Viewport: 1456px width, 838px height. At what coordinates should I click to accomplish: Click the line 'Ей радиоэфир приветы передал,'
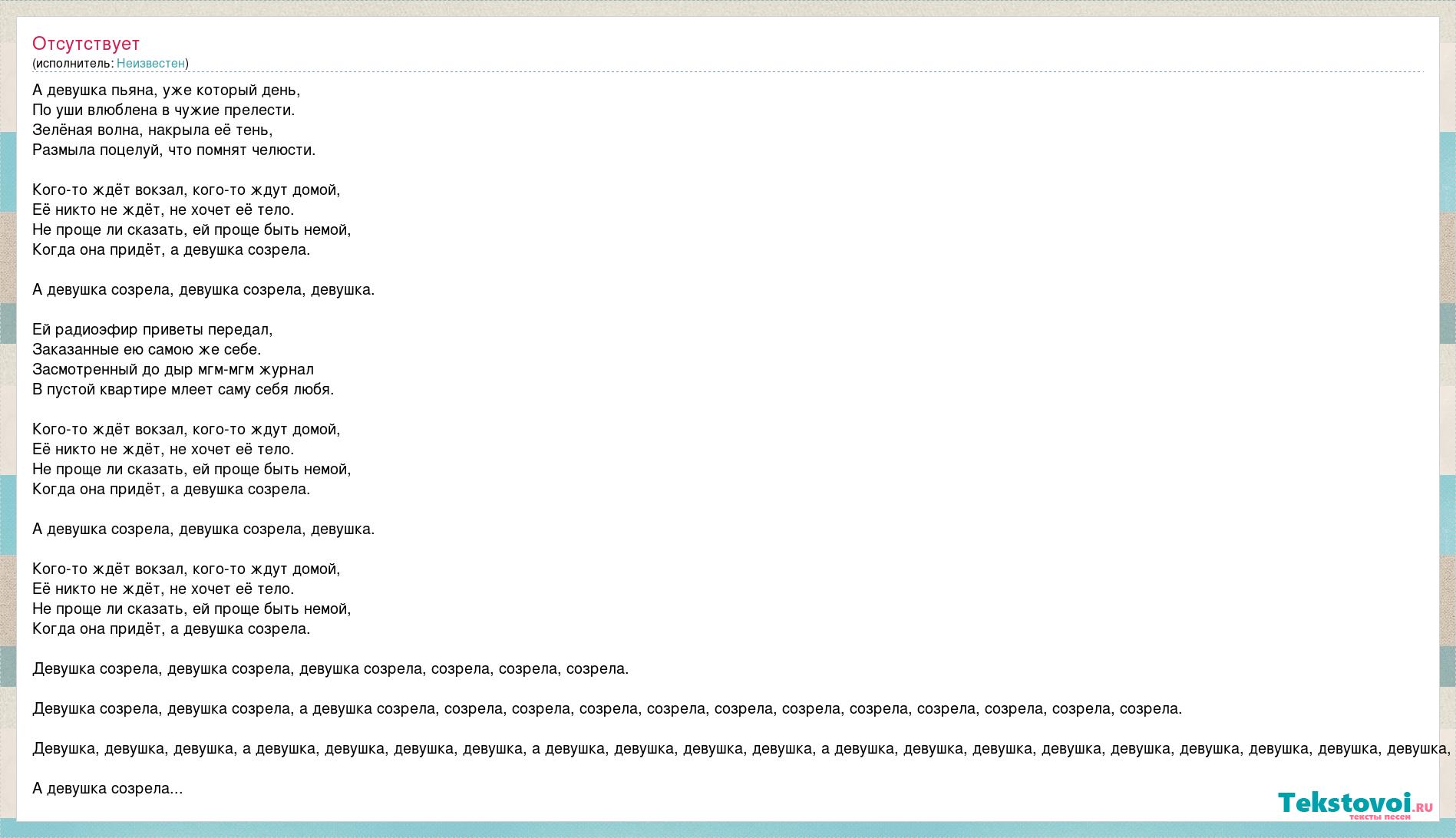pyautogui.click(x=153, y=329)
